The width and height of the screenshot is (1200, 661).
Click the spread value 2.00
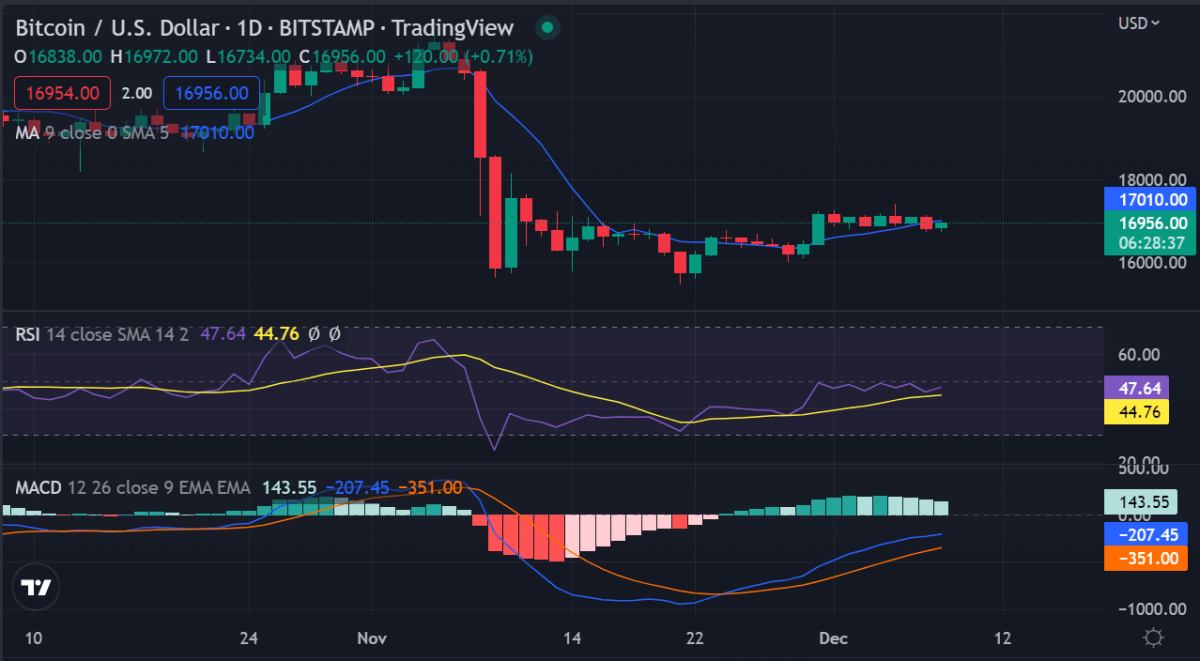[x=137, y=93]
